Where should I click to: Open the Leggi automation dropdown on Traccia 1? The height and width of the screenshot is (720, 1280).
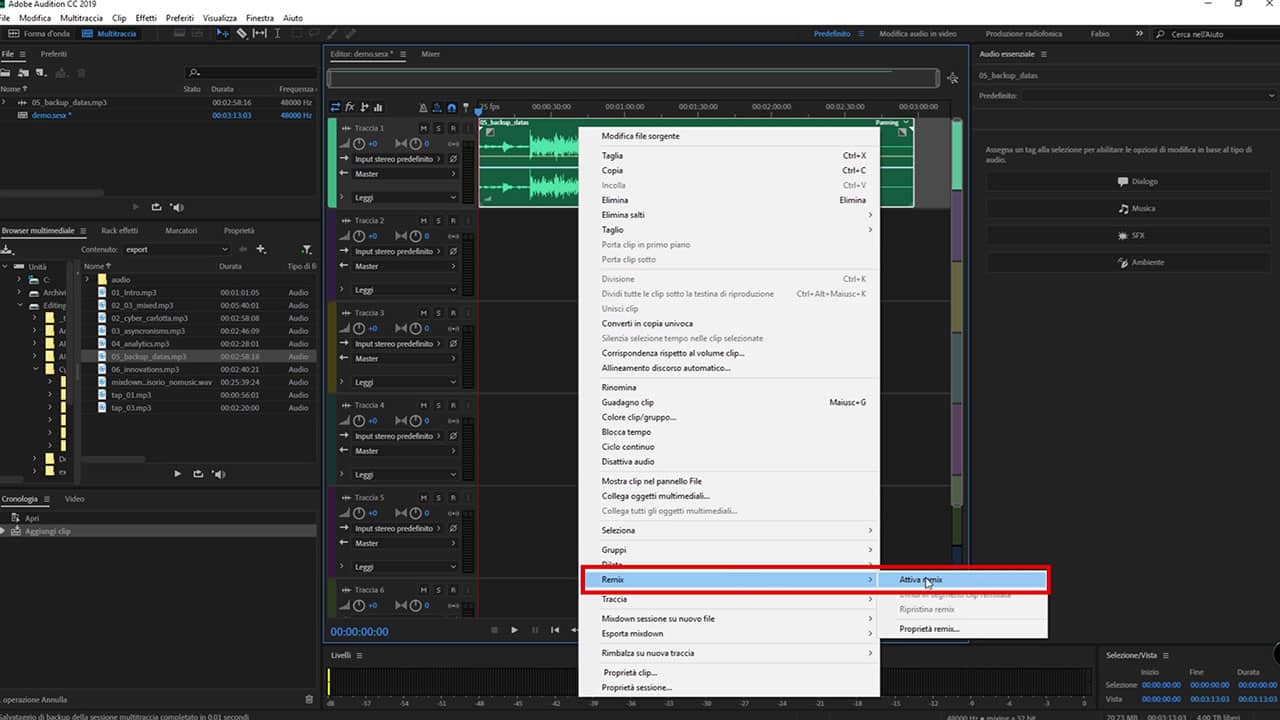tap(404, 198)
